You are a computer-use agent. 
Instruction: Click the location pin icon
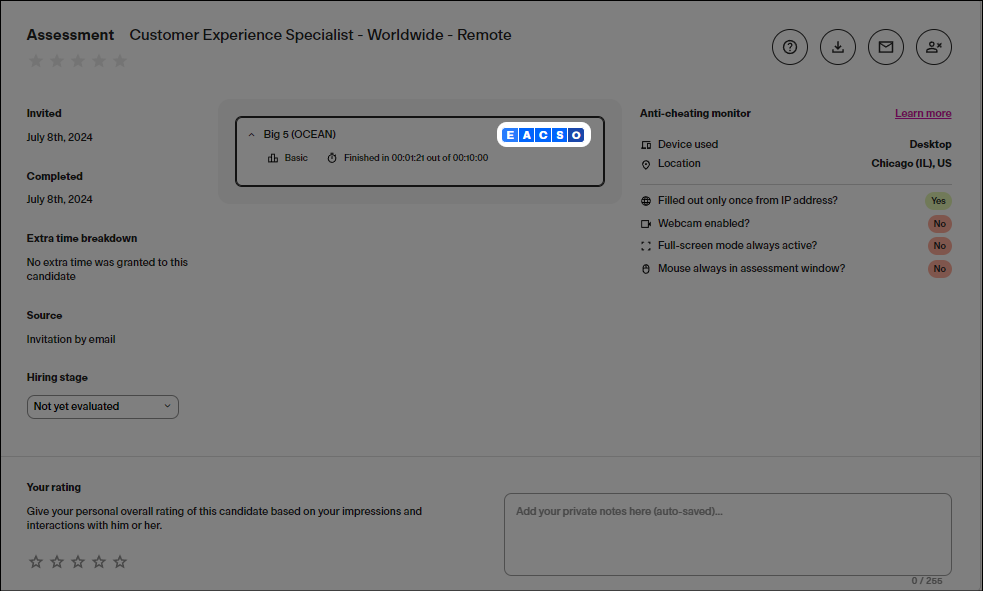646,164
